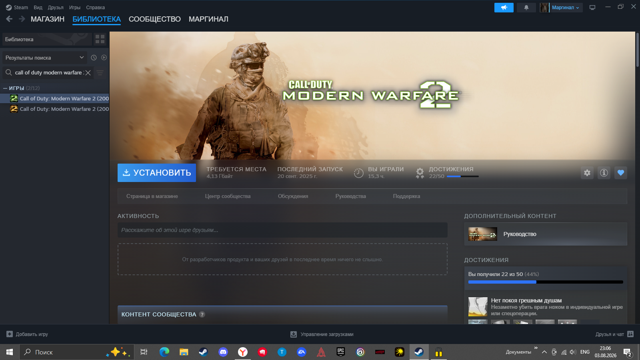Open Поддержка link
Image resolution: width=640 pixels, height=360 pixels.
[407, 196]
